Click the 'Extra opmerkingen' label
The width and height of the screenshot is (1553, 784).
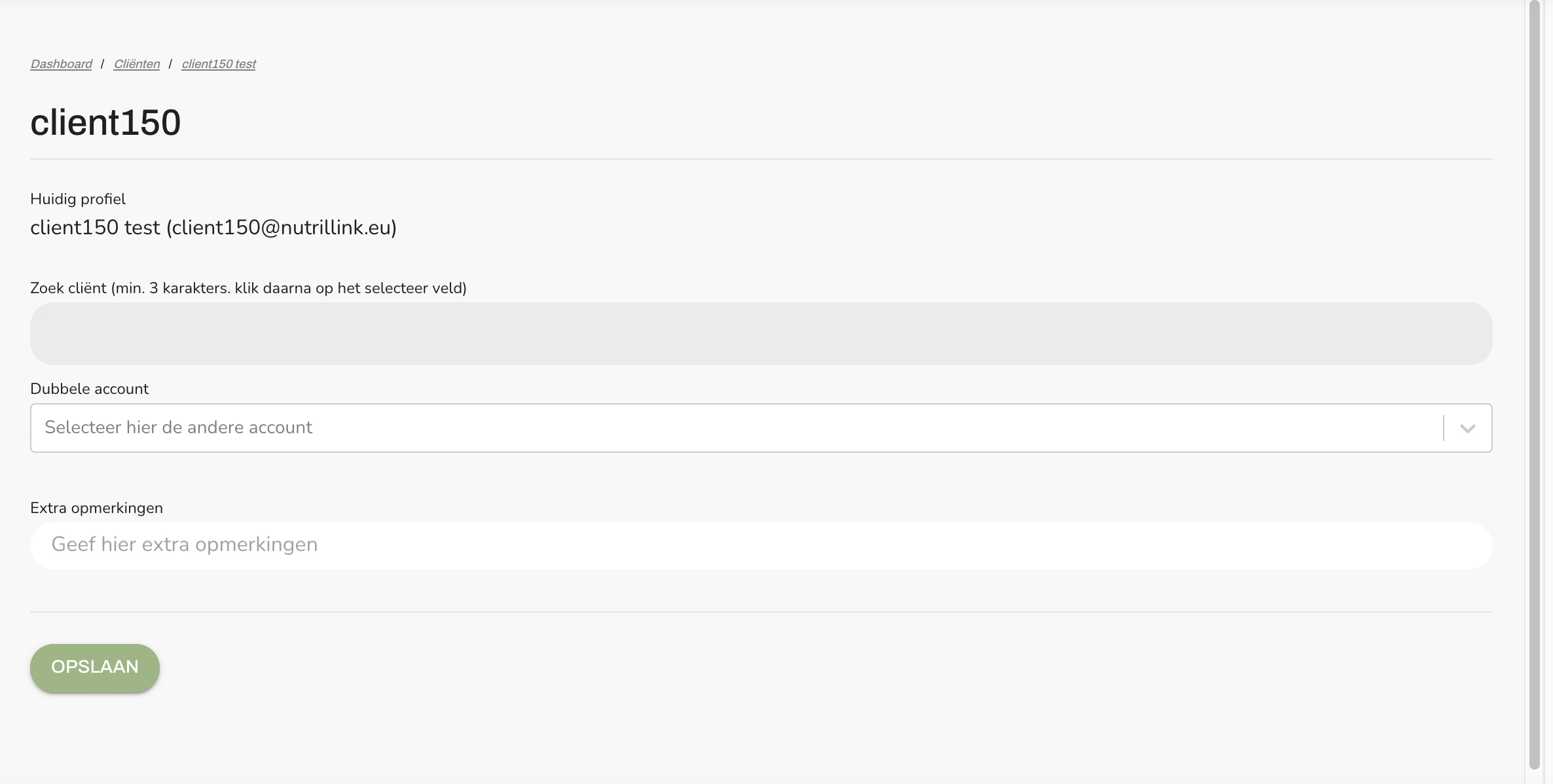96,508
